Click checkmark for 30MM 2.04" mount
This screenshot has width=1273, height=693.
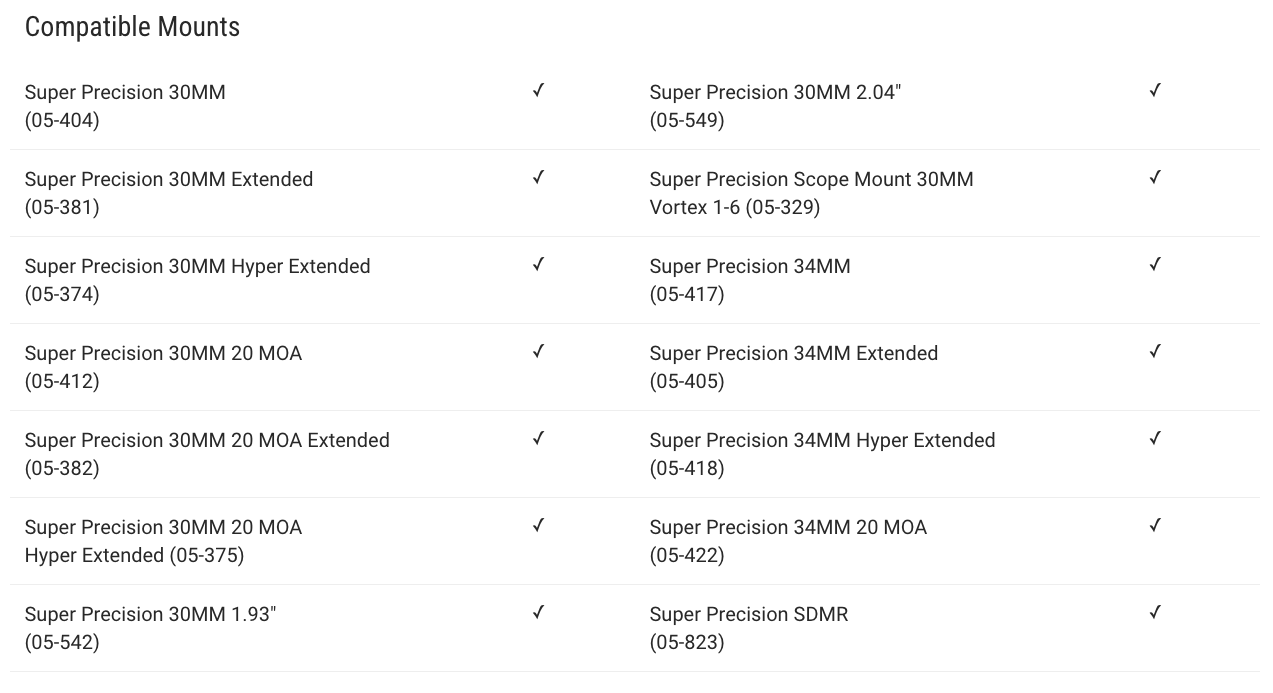[1155, 90]
